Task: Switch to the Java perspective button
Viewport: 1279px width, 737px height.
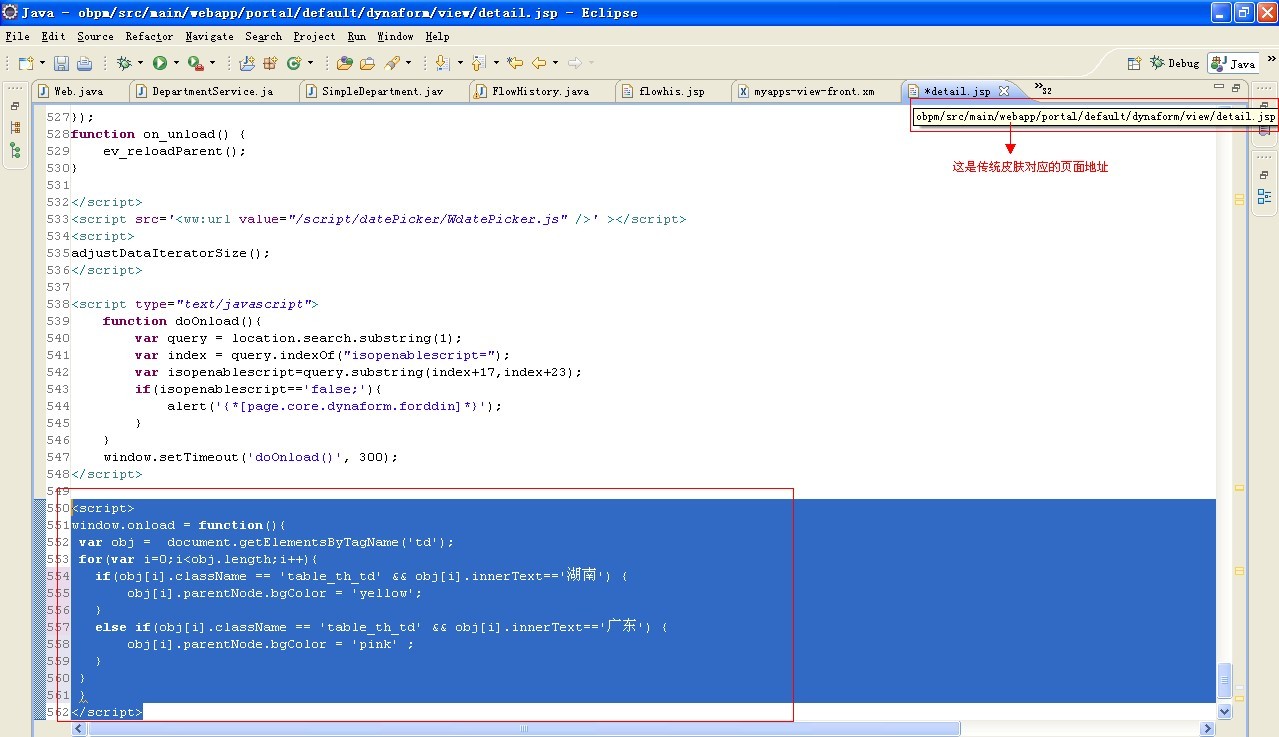Action: [1233, 63]
